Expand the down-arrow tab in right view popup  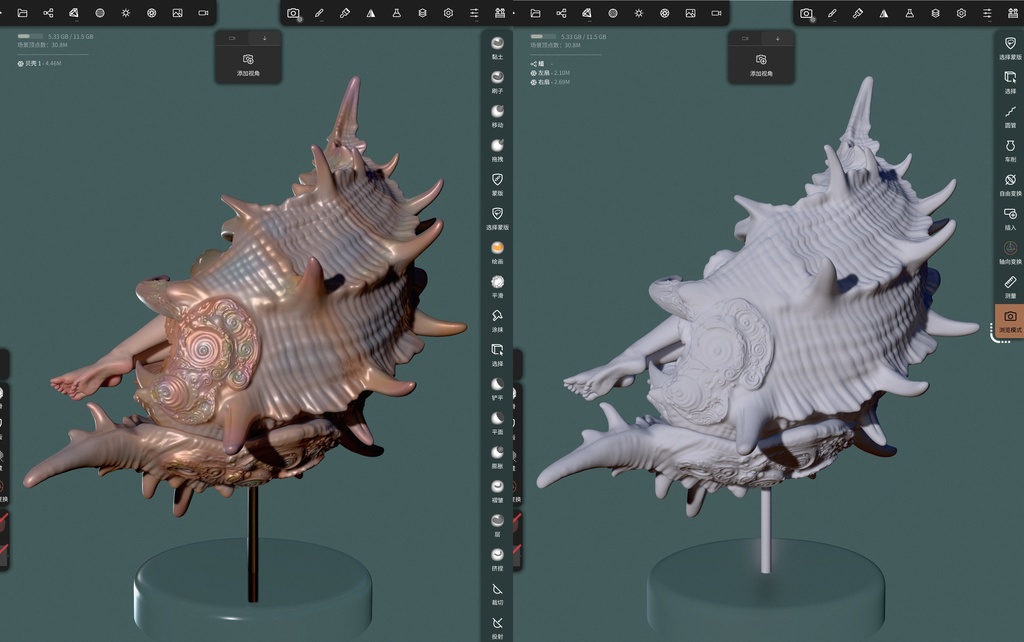pyautogui.click(x=778, y=37)
